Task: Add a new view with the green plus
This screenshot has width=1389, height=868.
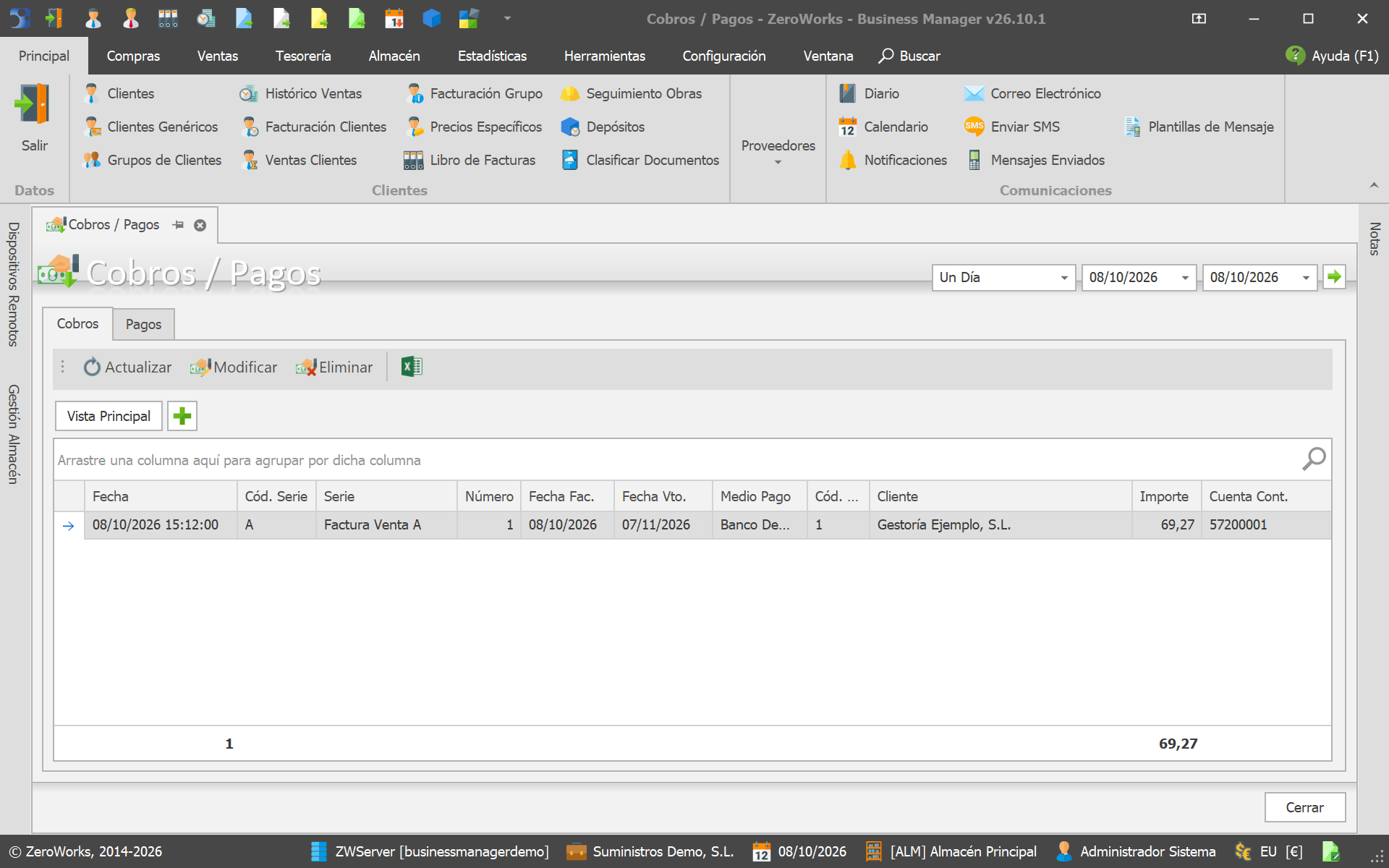Action: click(182, 416)
